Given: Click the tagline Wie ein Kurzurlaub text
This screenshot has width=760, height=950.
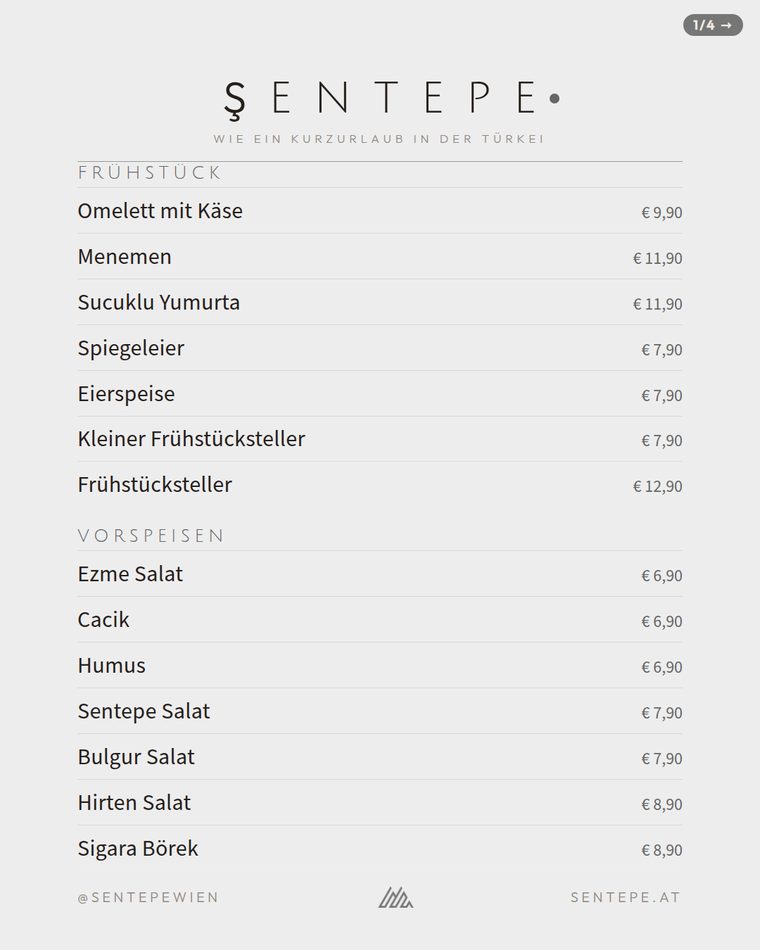Looking at the screenshot, I should coord(379,139).
